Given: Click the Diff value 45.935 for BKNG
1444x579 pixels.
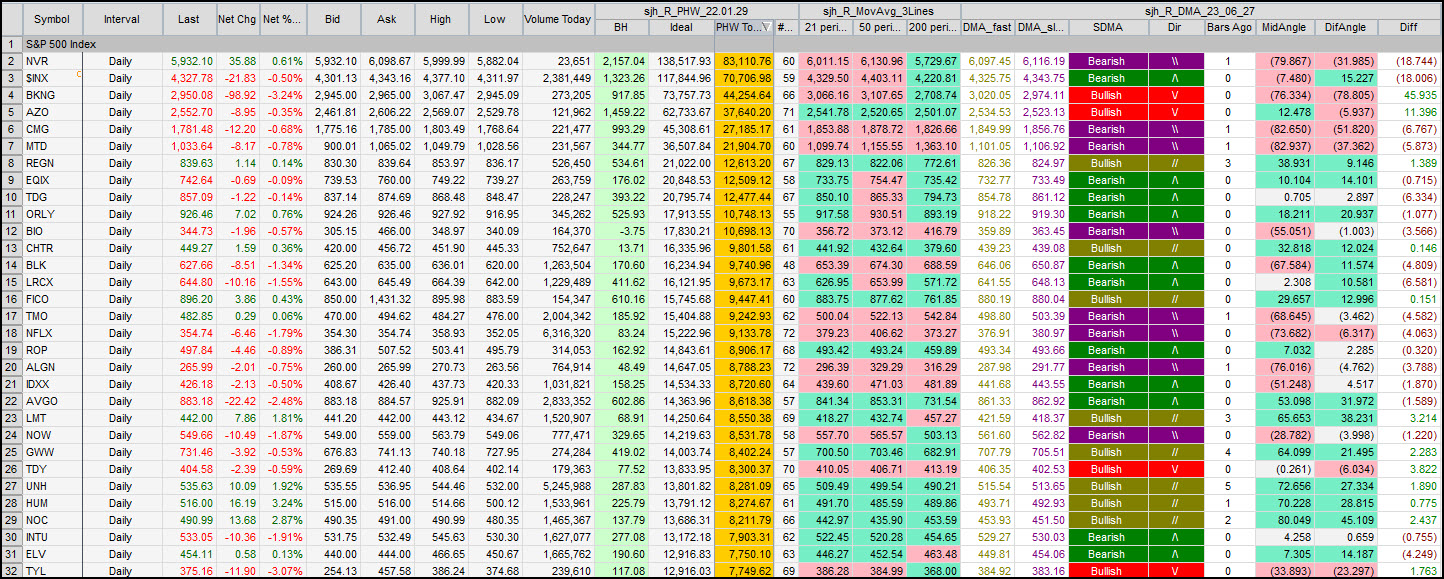Looking at the screenshot, I should 1409,95.
